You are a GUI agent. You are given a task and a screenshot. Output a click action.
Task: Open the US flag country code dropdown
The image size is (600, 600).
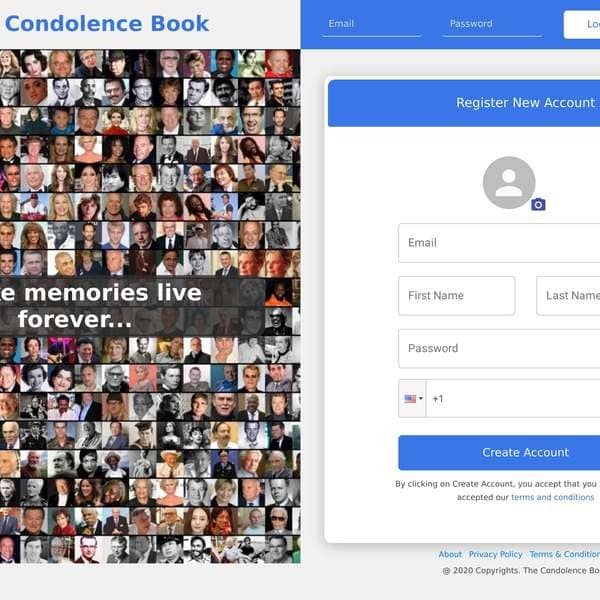pyautogui.click(x=412, y=399)
